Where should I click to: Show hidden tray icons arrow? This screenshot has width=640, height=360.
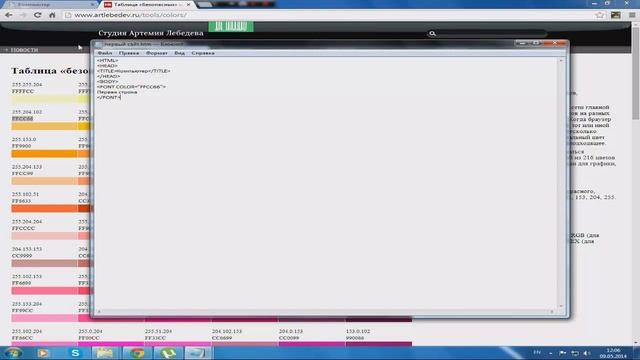click(x=550, y=353)
